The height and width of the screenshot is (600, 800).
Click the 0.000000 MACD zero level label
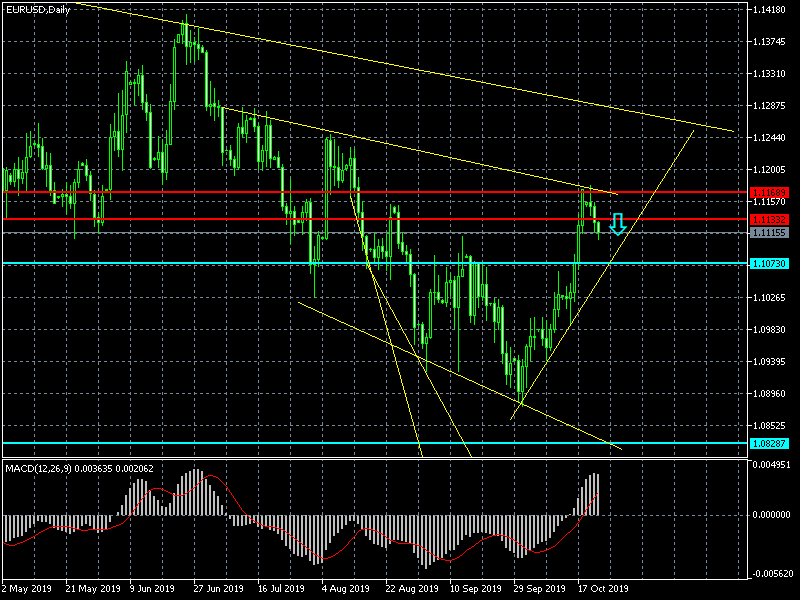tap(771, 515)
